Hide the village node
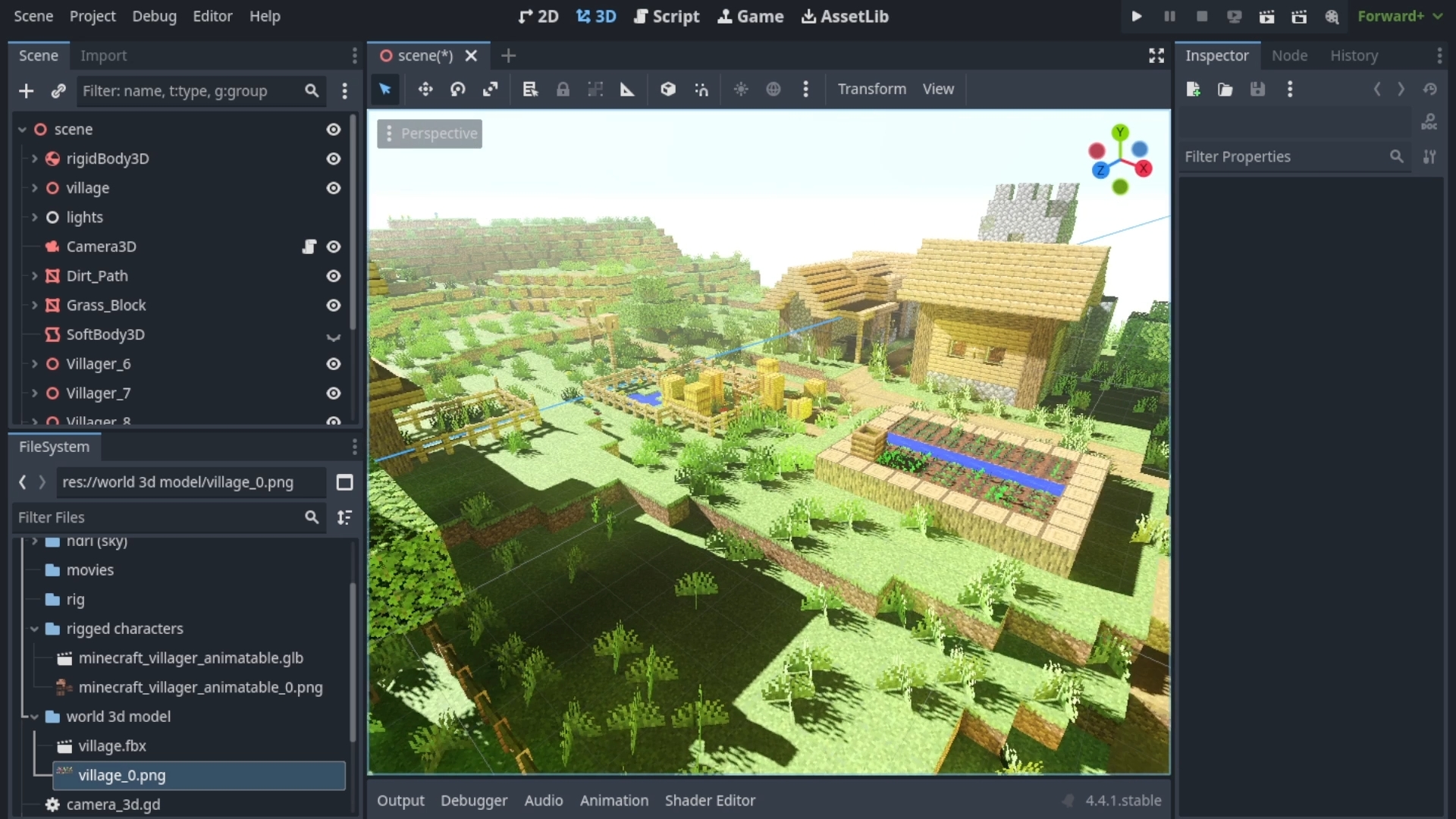The image size is (1456, 819). click(x=334, y=188)
